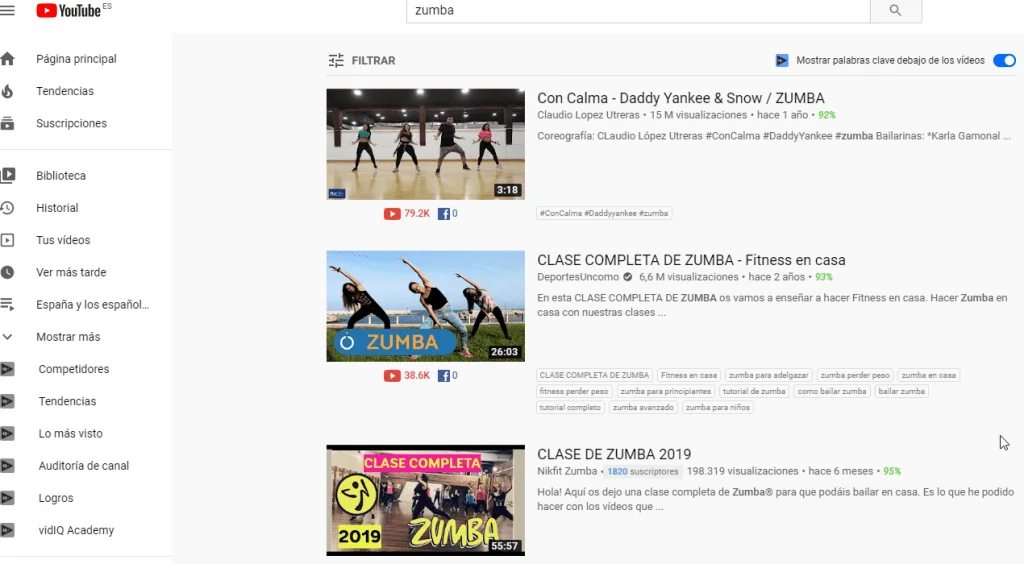Click the 'zumba perder peso' keyword tag
Image resolution: width=1024 pixels, height=564 pixels.
[855, 375]
